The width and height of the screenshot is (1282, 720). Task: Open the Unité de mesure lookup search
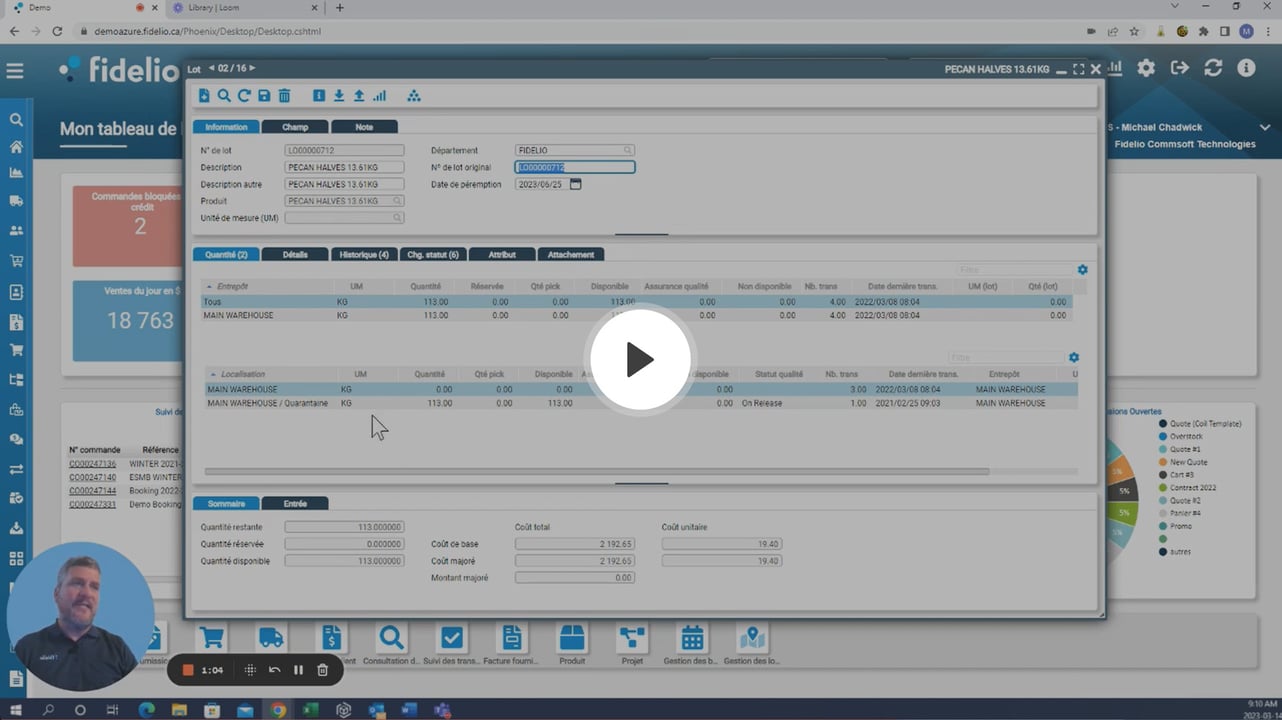point(397,218)
